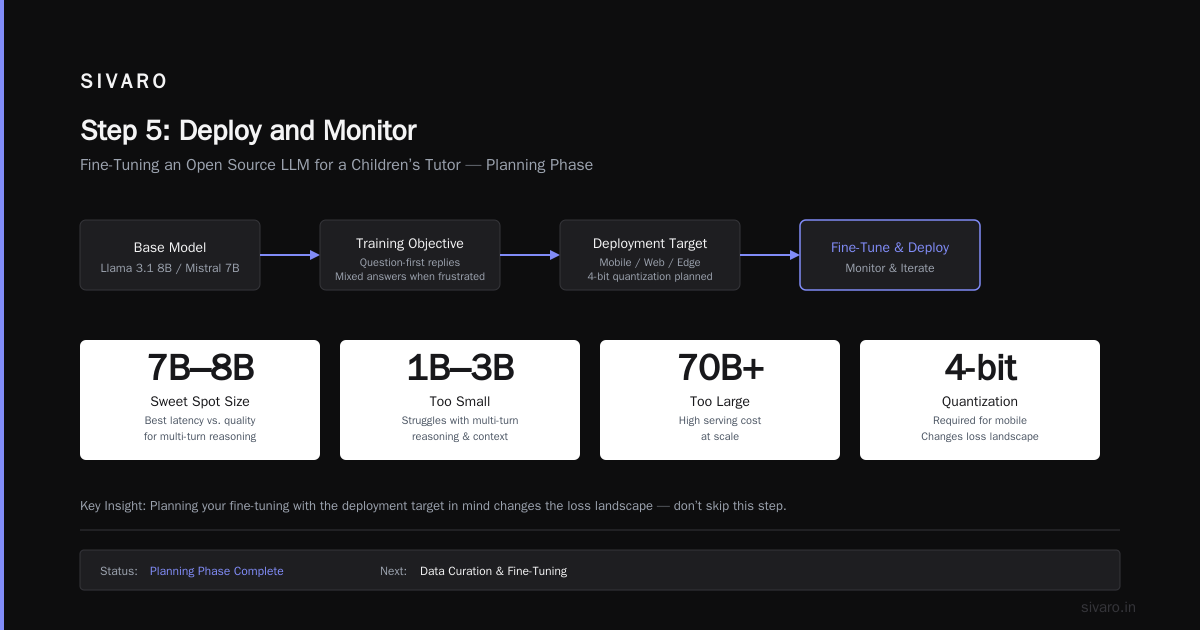Open the Training Objective flow box
Screen dimensions: 1200x630
pos(410,255)
